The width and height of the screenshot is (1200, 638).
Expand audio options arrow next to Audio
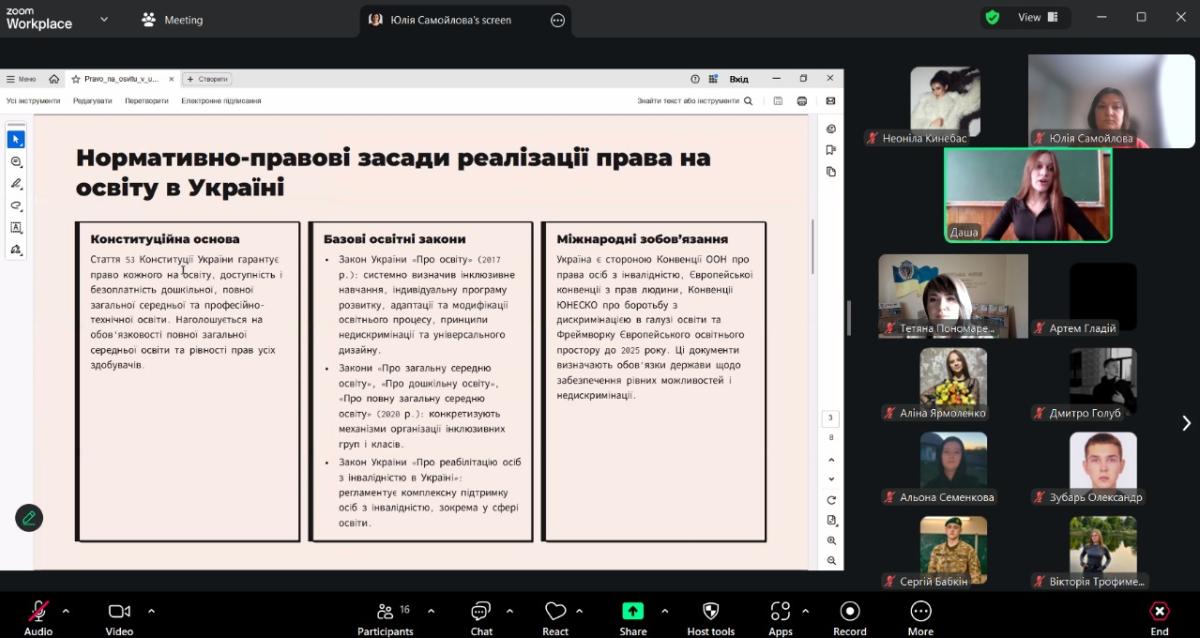(66, 610)
